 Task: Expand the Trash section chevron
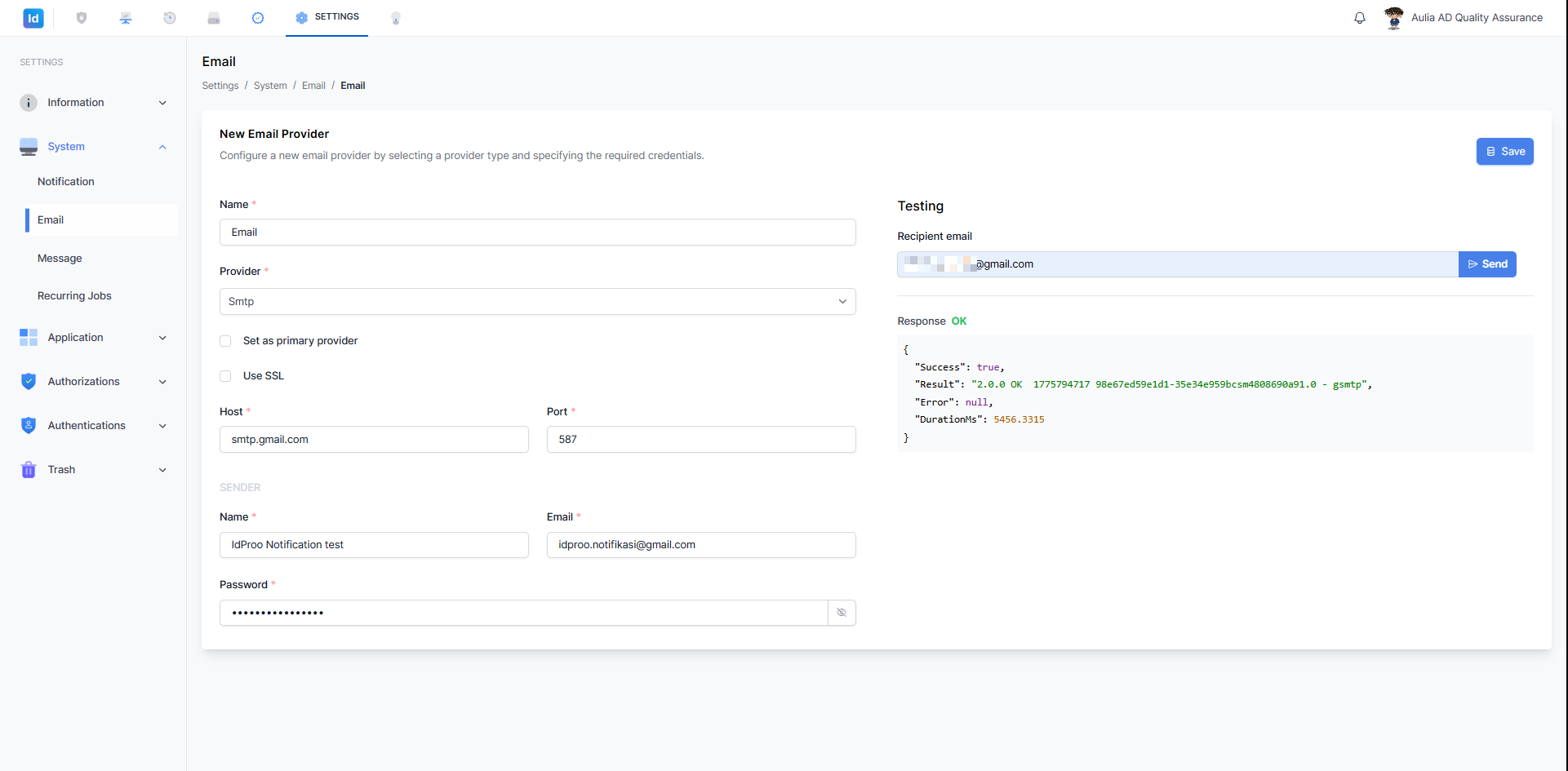point(162,470)
